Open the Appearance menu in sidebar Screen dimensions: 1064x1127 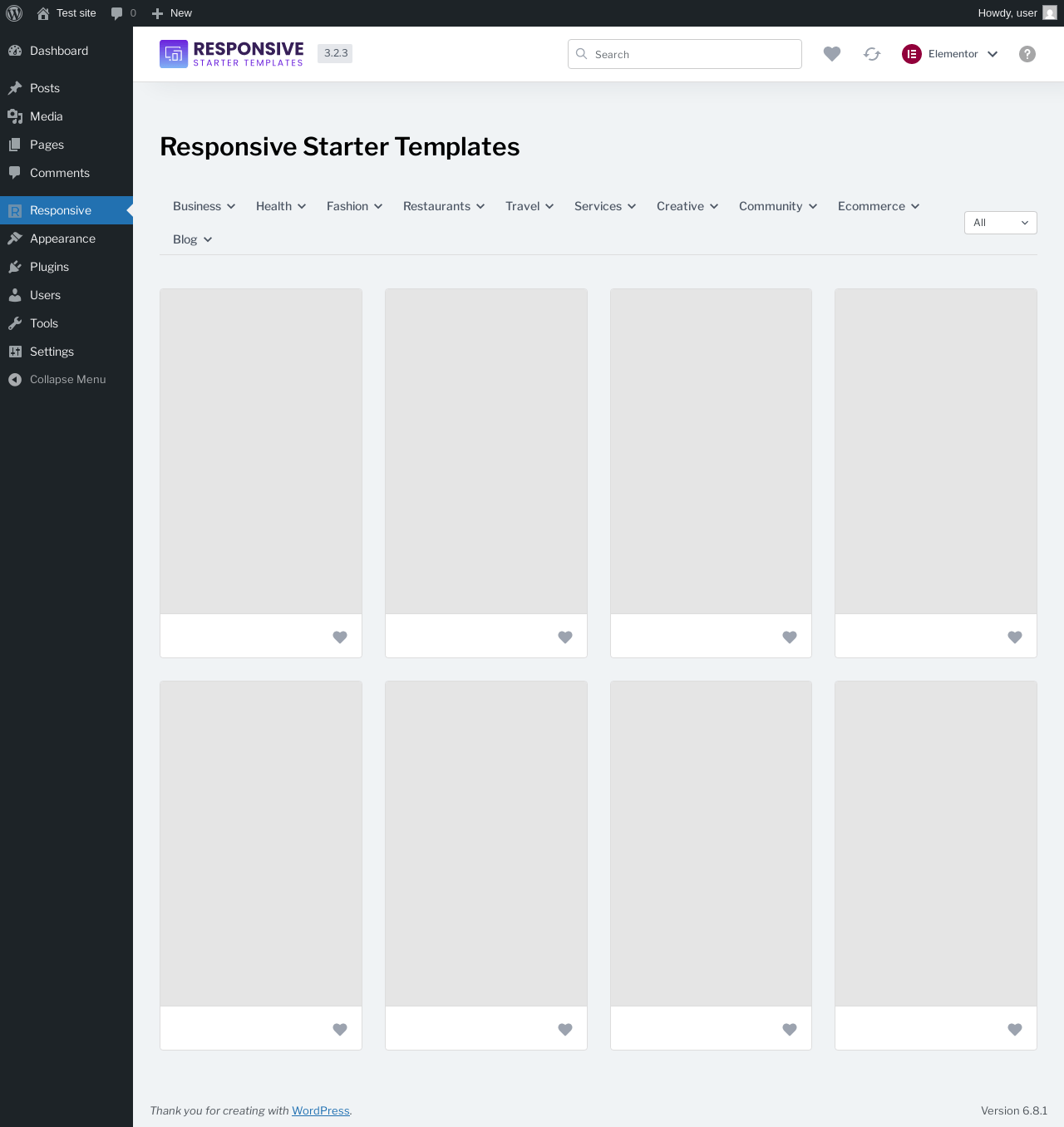pos(62,239)
